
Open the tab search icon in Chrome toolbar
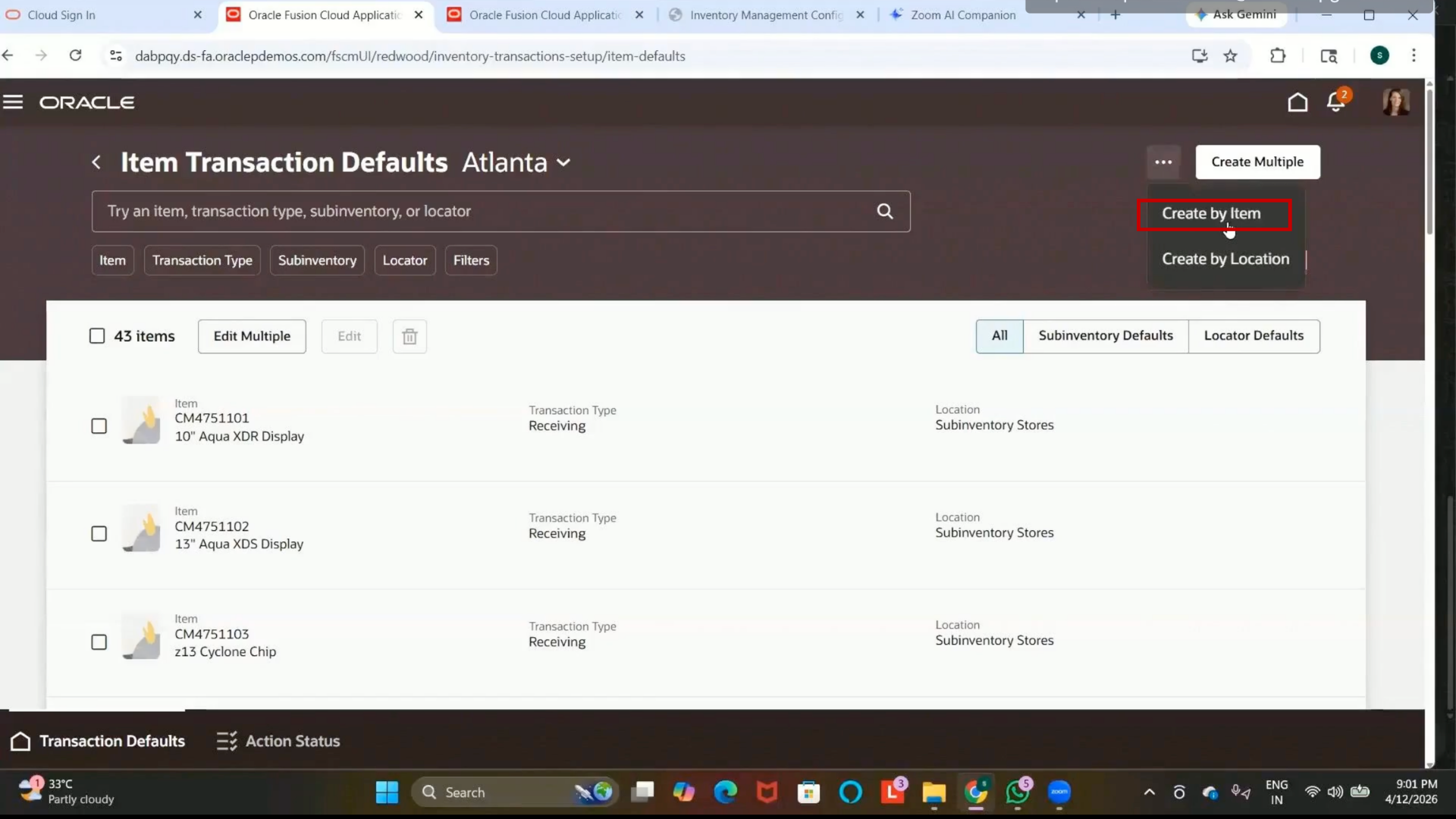click(x=1329, y=55)
